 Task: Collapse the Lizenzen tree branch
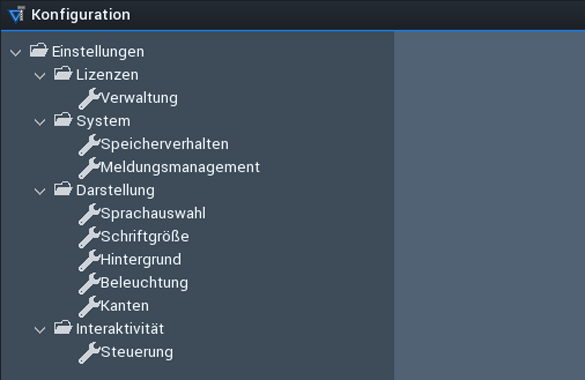40,76
